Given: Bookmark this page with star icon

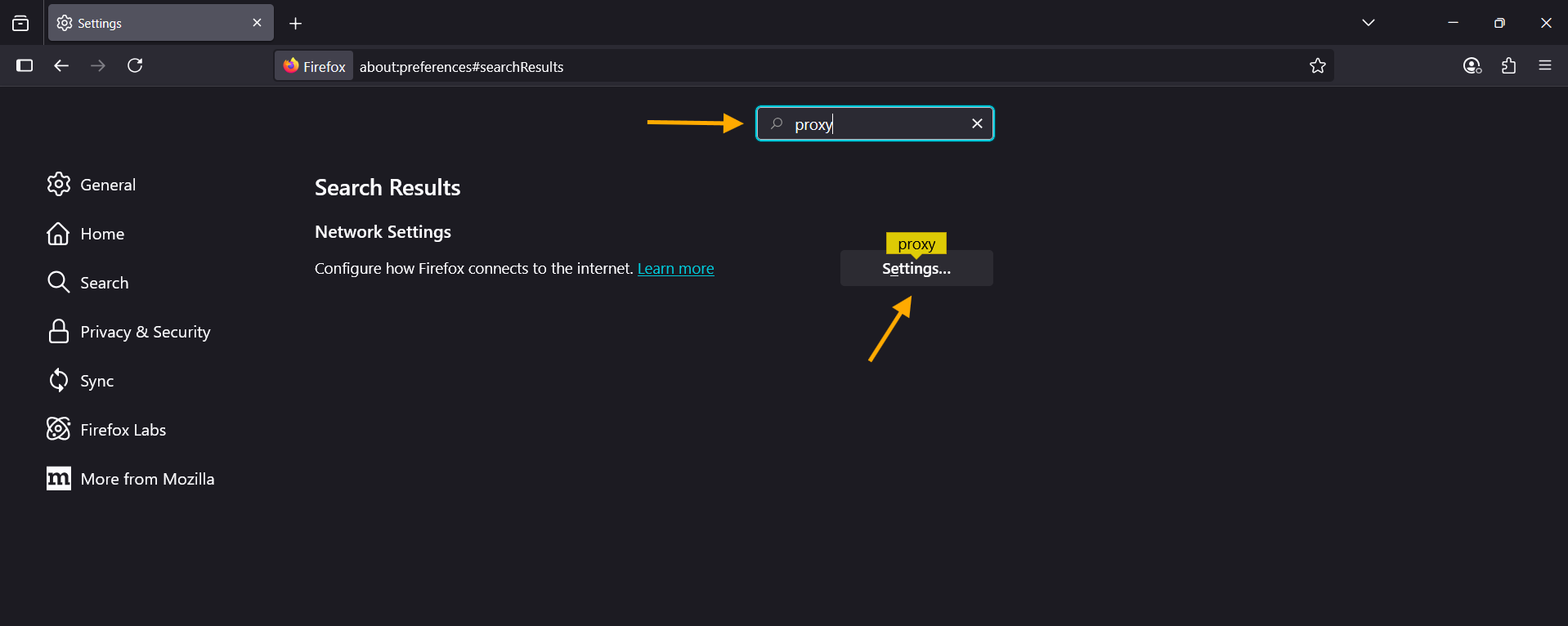Looking at the screenshot, I should [x=1318, y=66].
